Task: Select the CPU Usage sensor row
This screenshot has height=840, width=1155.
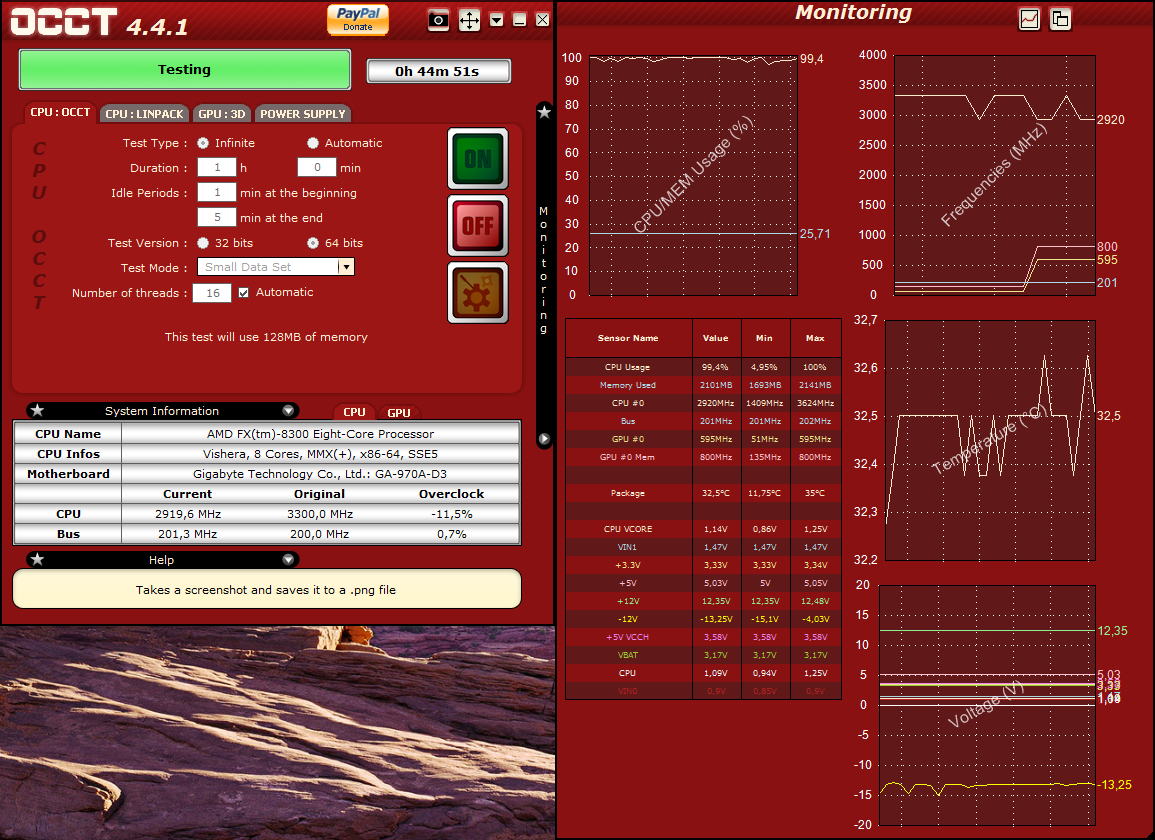Action: [703, 367]
